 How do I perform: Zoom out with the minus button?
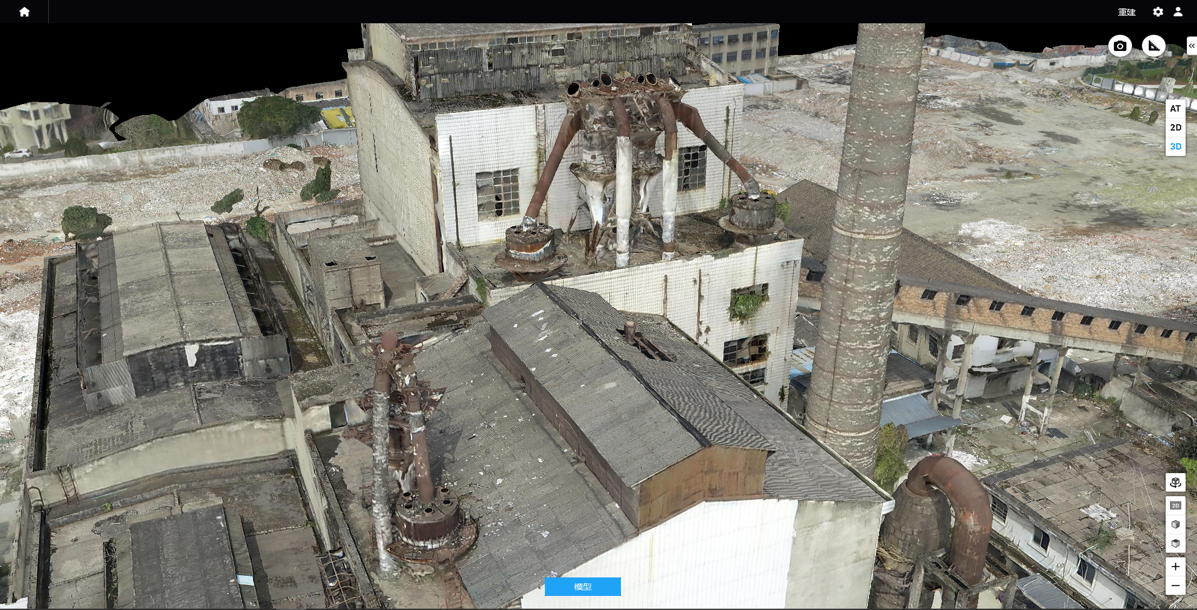click(x=1175, y=586)
